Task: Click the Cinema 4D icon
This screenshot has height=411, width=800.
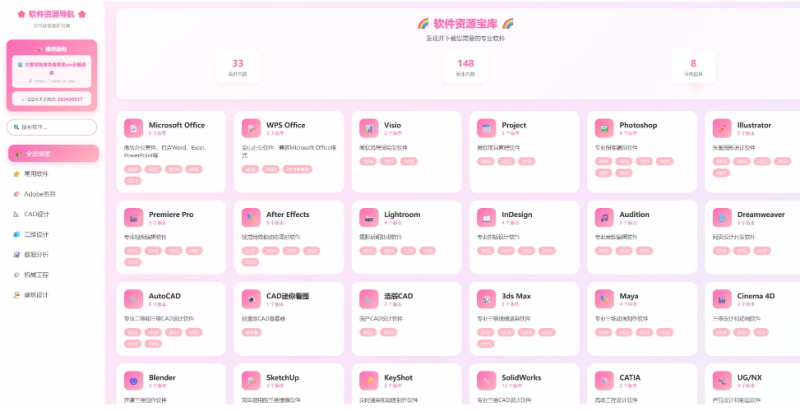Action: (x=722, y=299)
